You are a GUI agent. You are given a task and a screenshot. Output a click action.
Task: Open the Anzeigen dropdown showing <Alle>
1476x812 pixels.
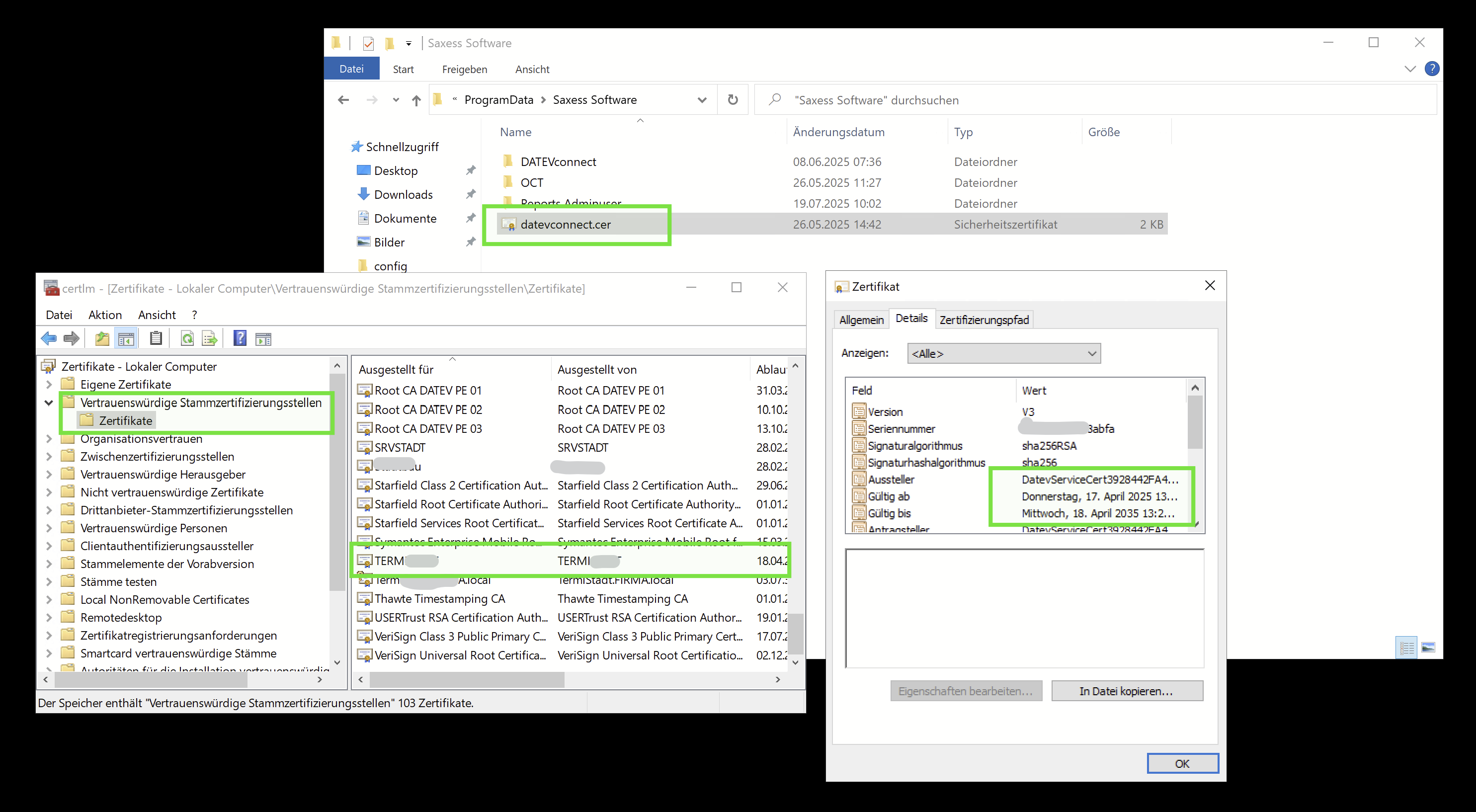point(1004,353)
